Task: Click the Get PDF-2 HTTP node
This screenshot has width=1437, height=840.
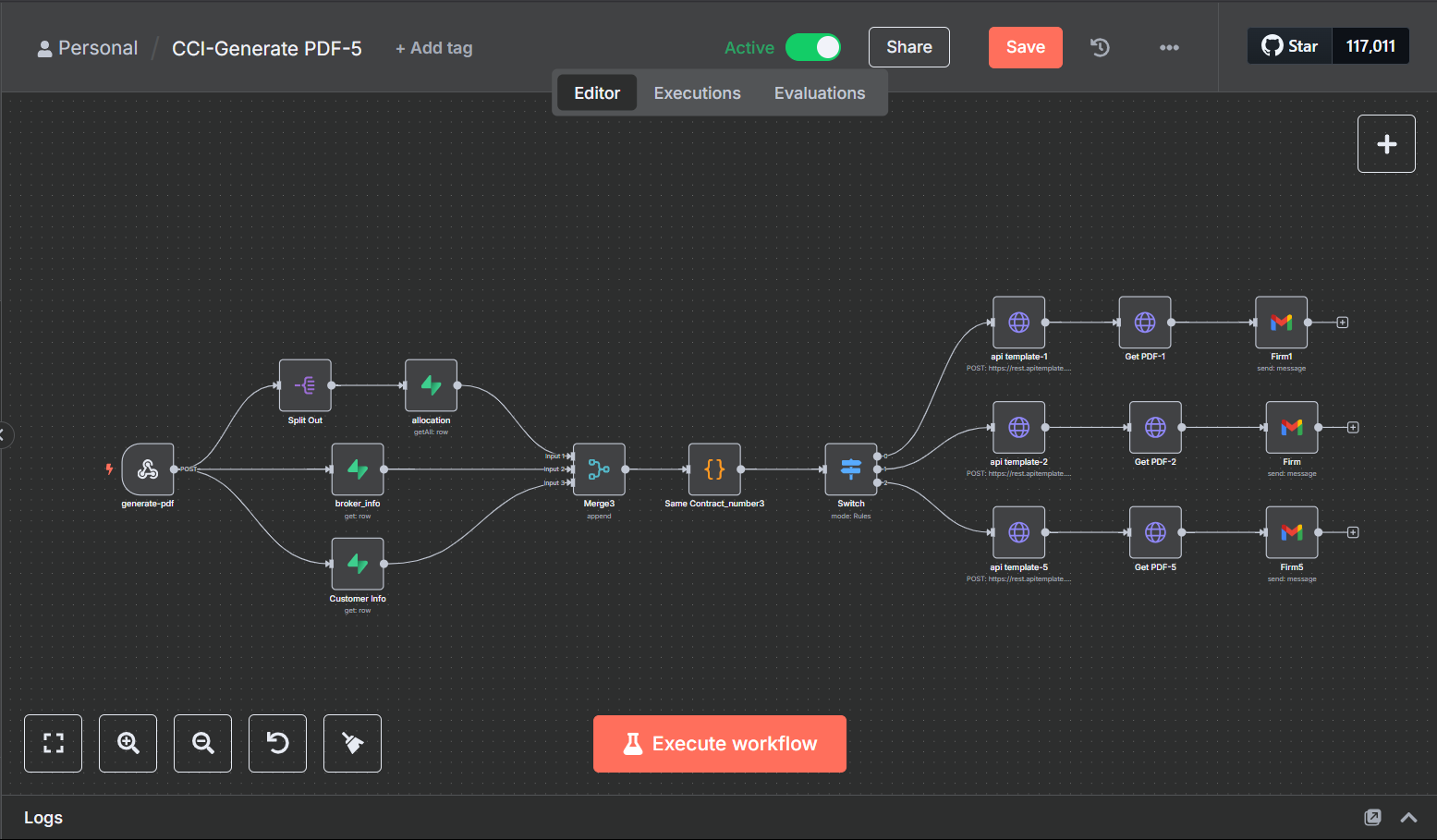Action: (x=1155, y=428)
